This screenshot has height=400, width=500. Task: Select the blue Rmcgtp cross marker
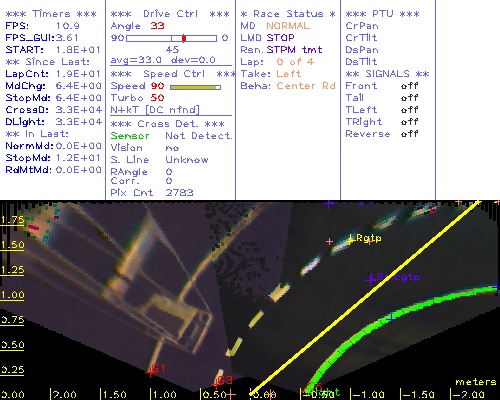point(371,279)
